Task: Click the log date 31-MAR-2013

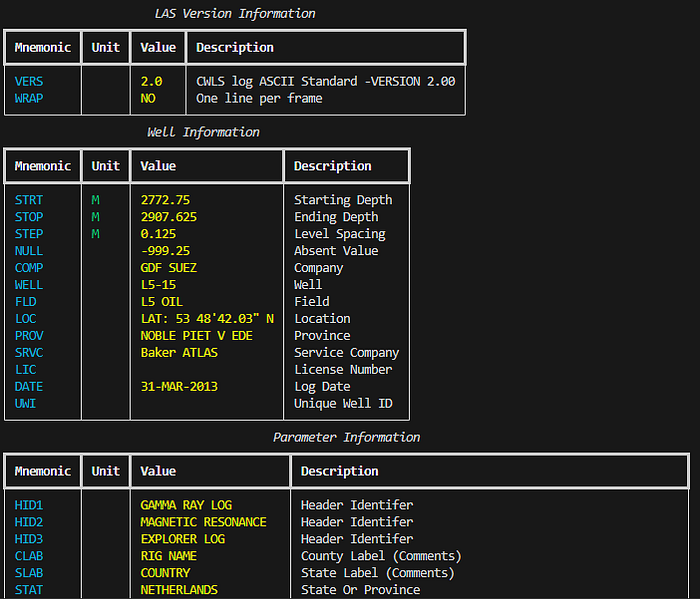Action: click(x=179, y=387)
